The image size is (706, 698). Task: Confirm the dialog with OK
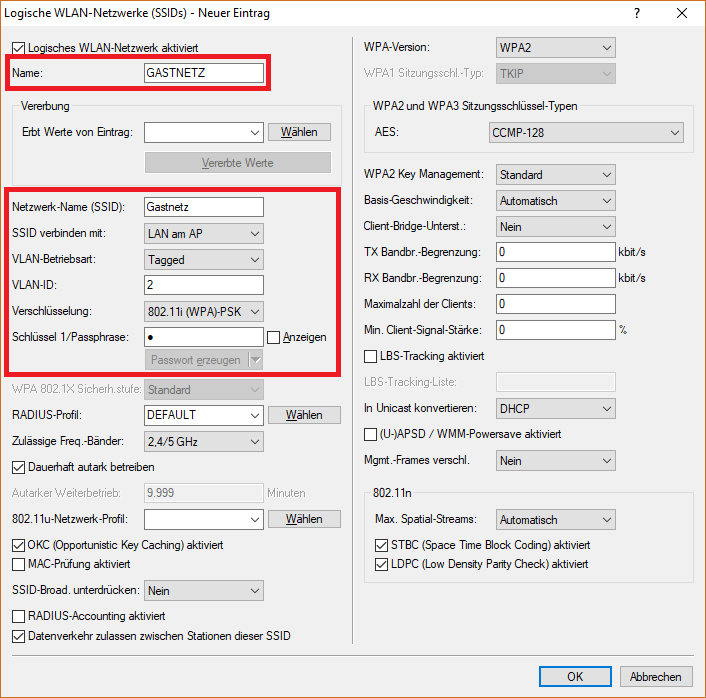(x=575, y=677)
